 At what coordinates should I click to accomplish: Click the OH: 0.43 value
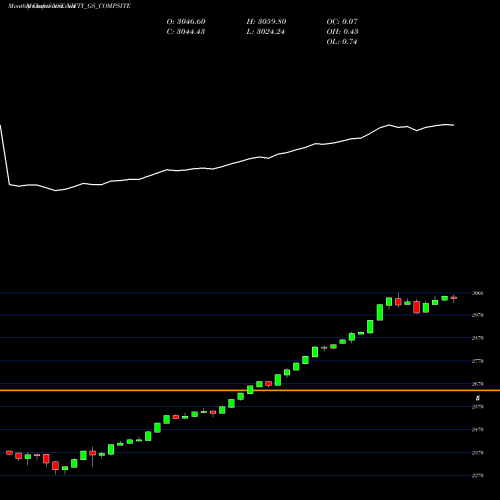tap(342, 32)
